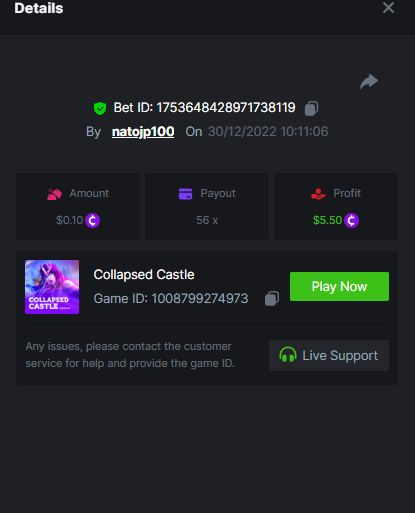The width and height of the screenshot is (415, 513).
Task: Close the Details dialog
Action: point(388,7)
